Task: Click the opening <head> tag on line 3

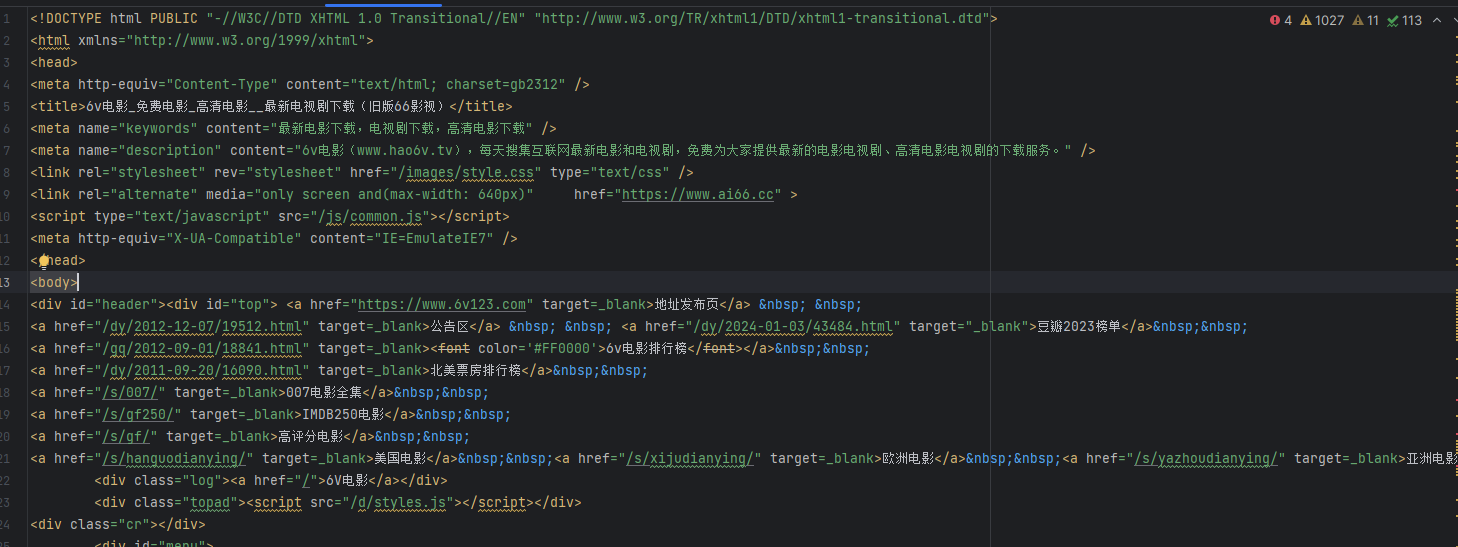Action: pos(54,62)
